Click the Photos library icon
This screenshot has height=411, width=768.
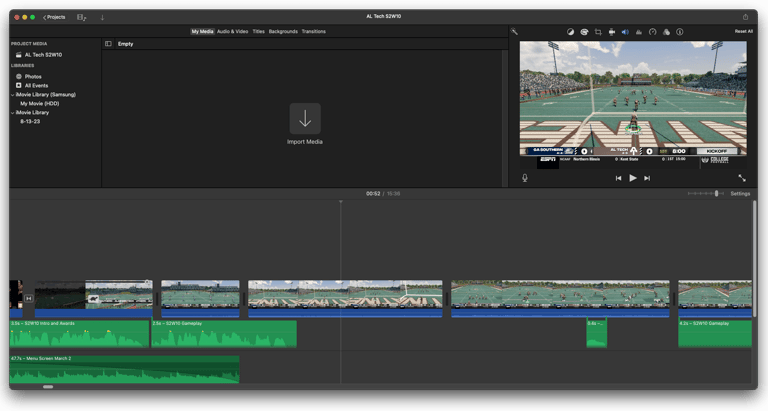(x=19, y=76)
